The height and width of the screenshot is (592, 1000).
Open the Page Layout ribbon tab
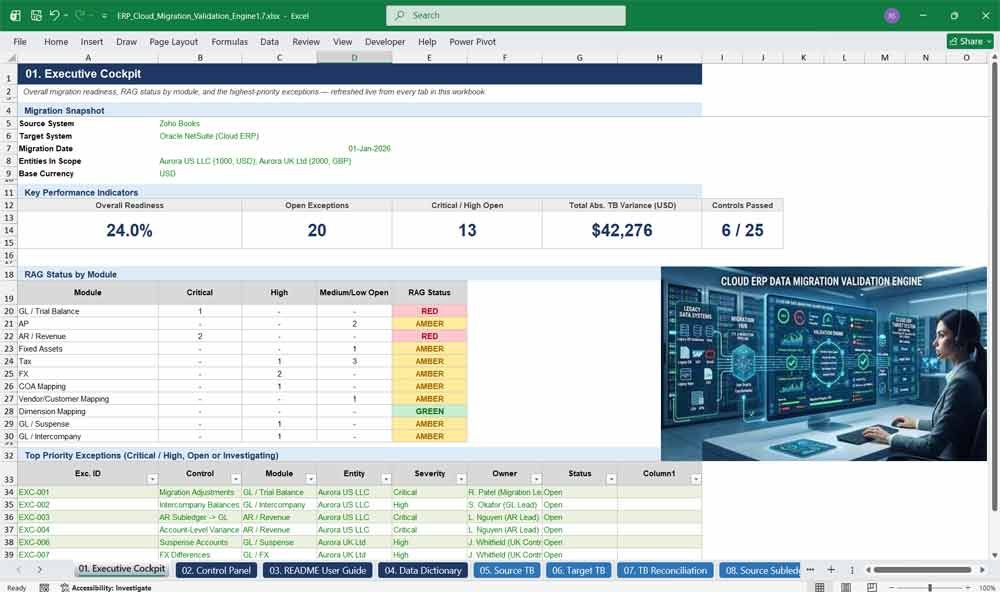[x=173, y=41]
